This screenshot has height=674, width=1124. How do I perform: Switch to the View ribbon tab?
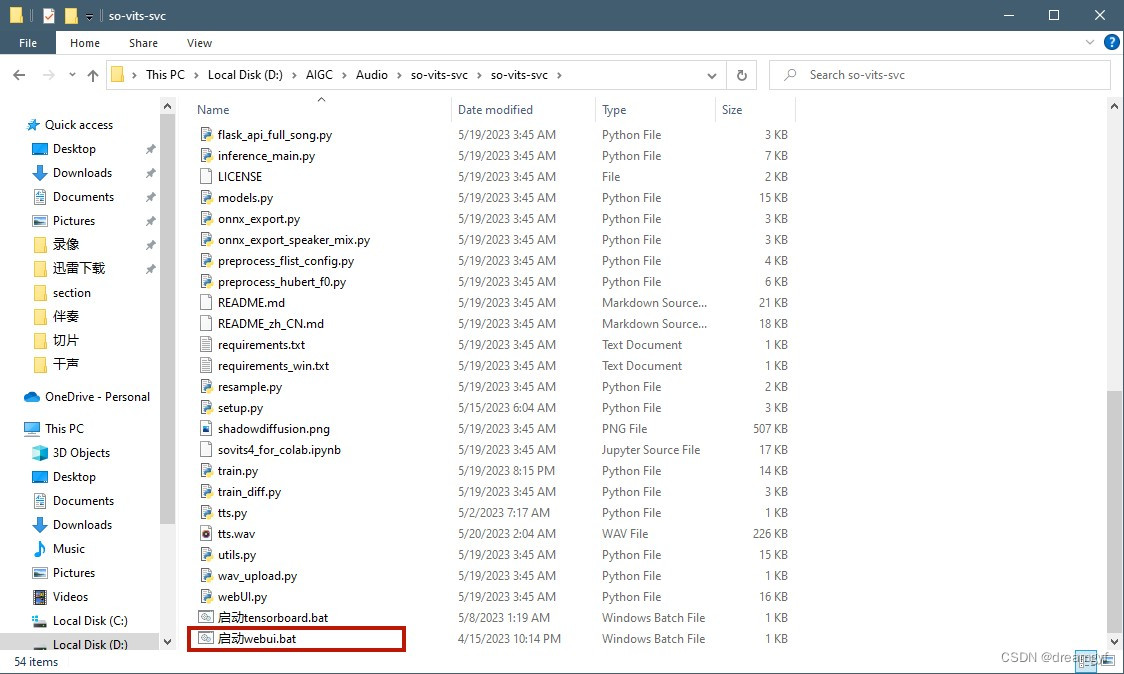(199, 43)
